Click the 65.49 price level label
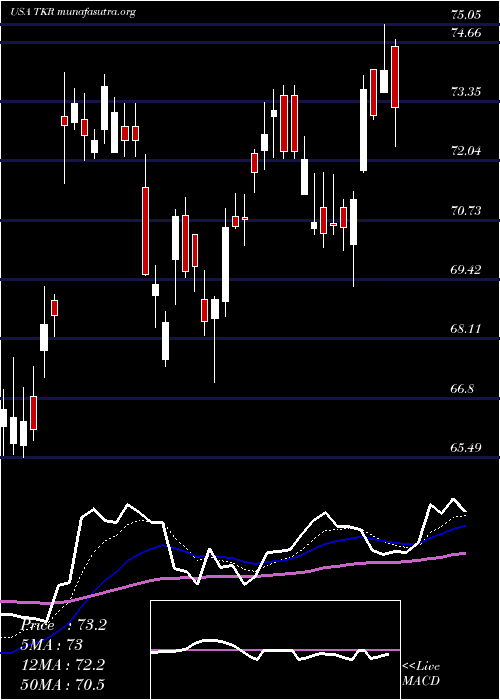The height and width of the screenshot is (700, 500). [466, 447]
